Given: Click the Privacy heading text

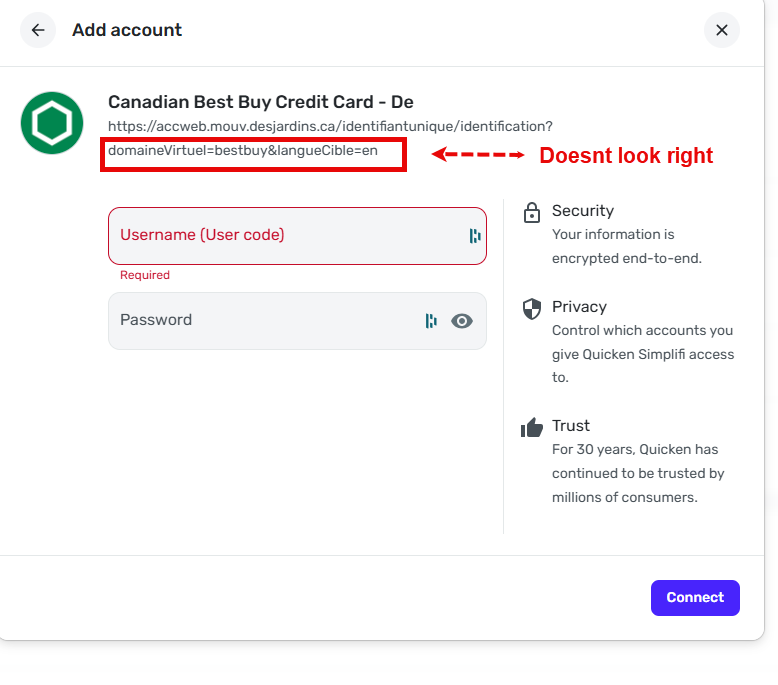Looking at the screenshot, I should [579, 307].
